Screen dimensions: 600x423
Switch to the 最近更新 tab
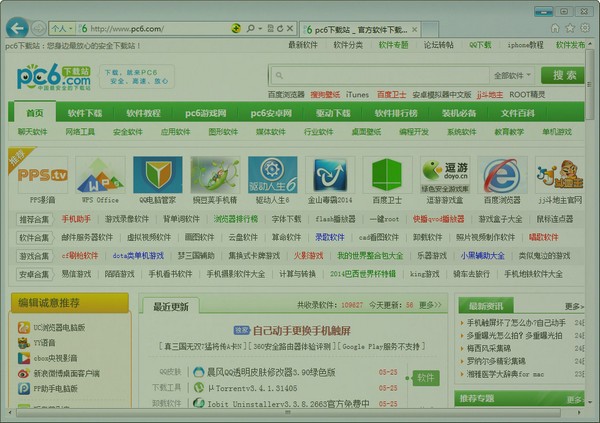point(171,307)
